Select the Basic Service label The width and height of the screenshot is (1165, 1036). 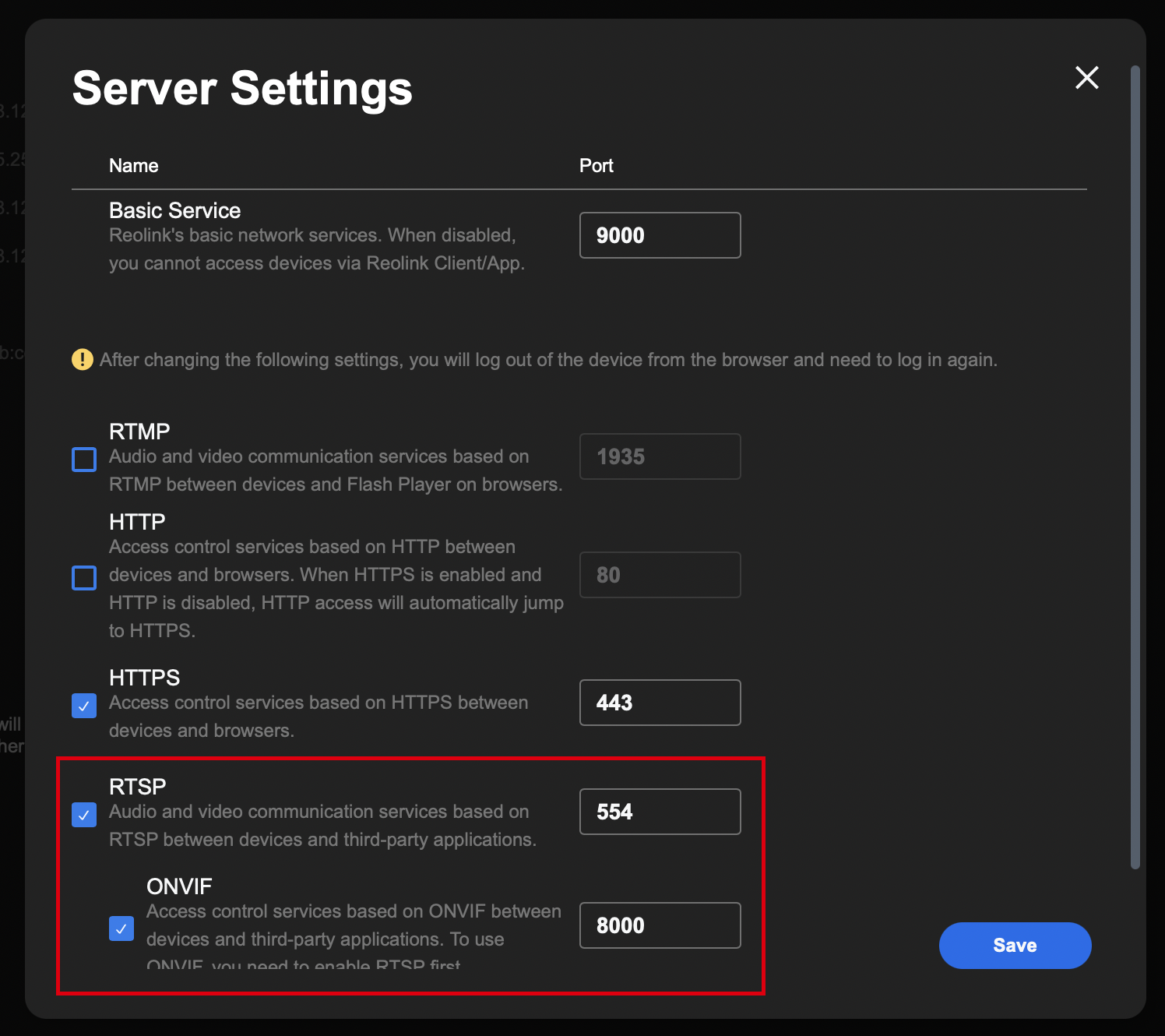coord(174,210)
